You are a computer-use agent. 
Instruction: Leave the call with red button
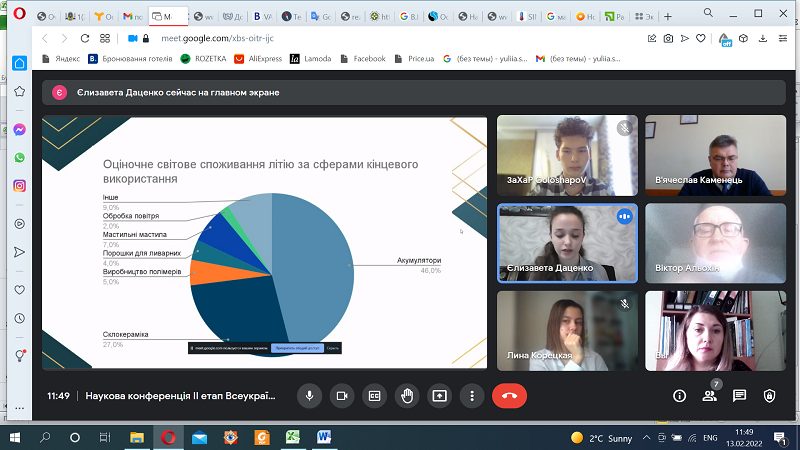click(x=509, y=396)
